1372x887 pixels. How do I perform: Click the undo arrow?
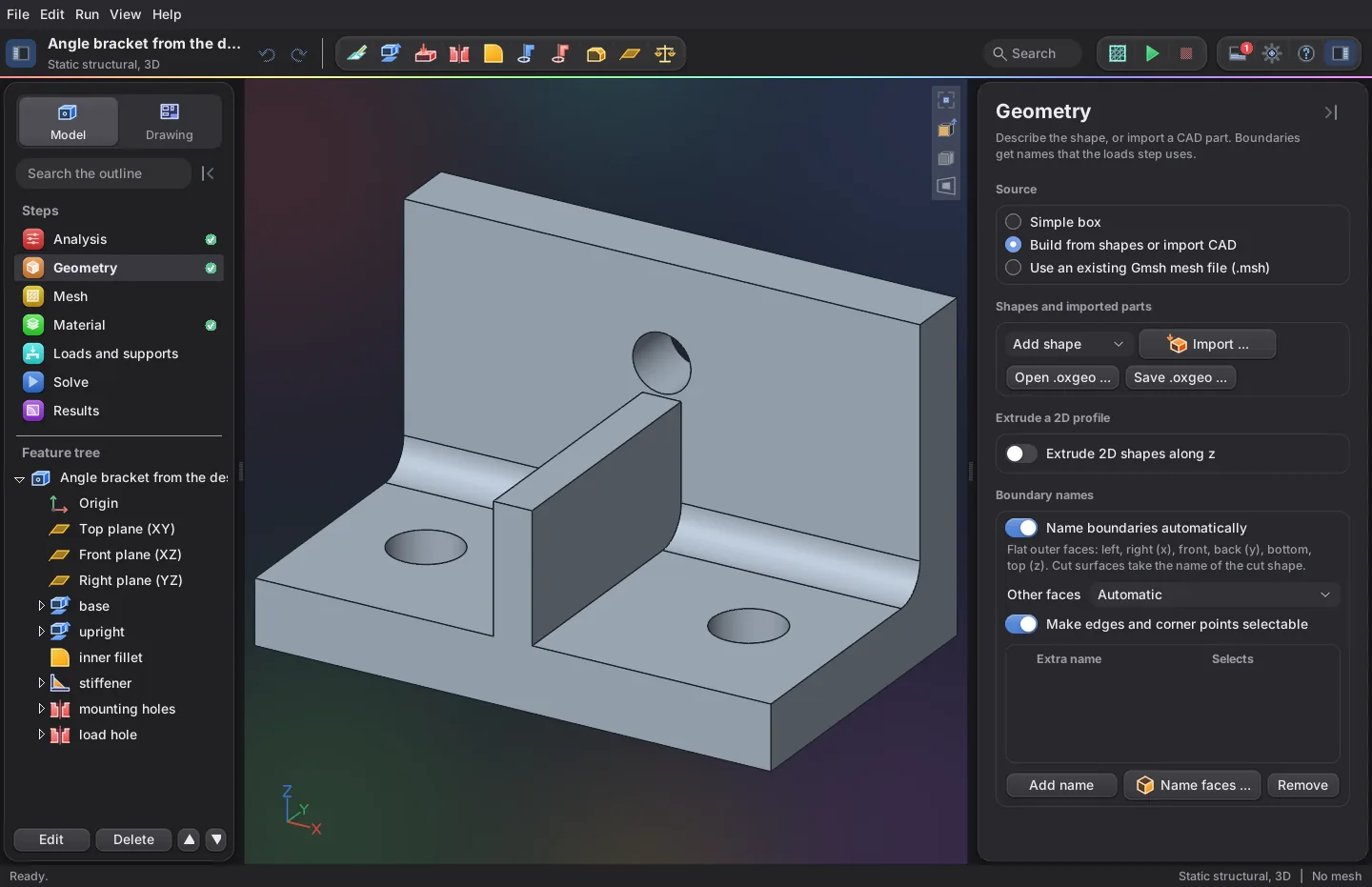pos(267,54)
